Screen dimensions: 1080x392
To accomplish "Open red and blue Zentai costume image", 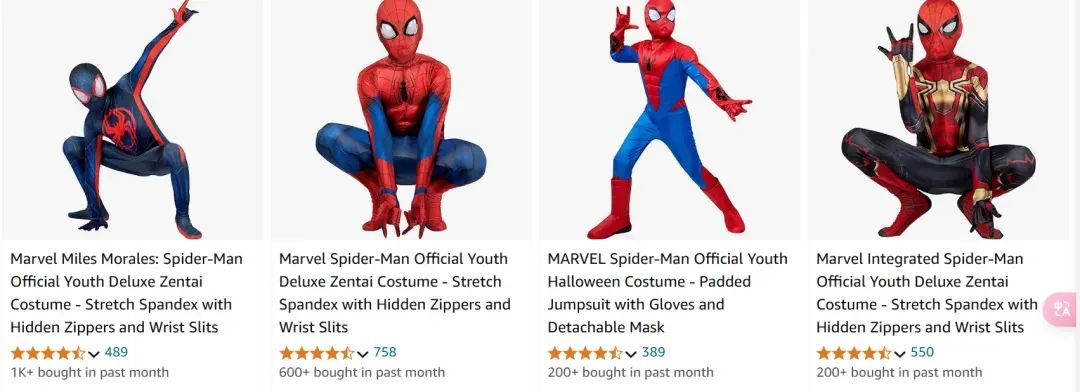I will click(401, 120).
